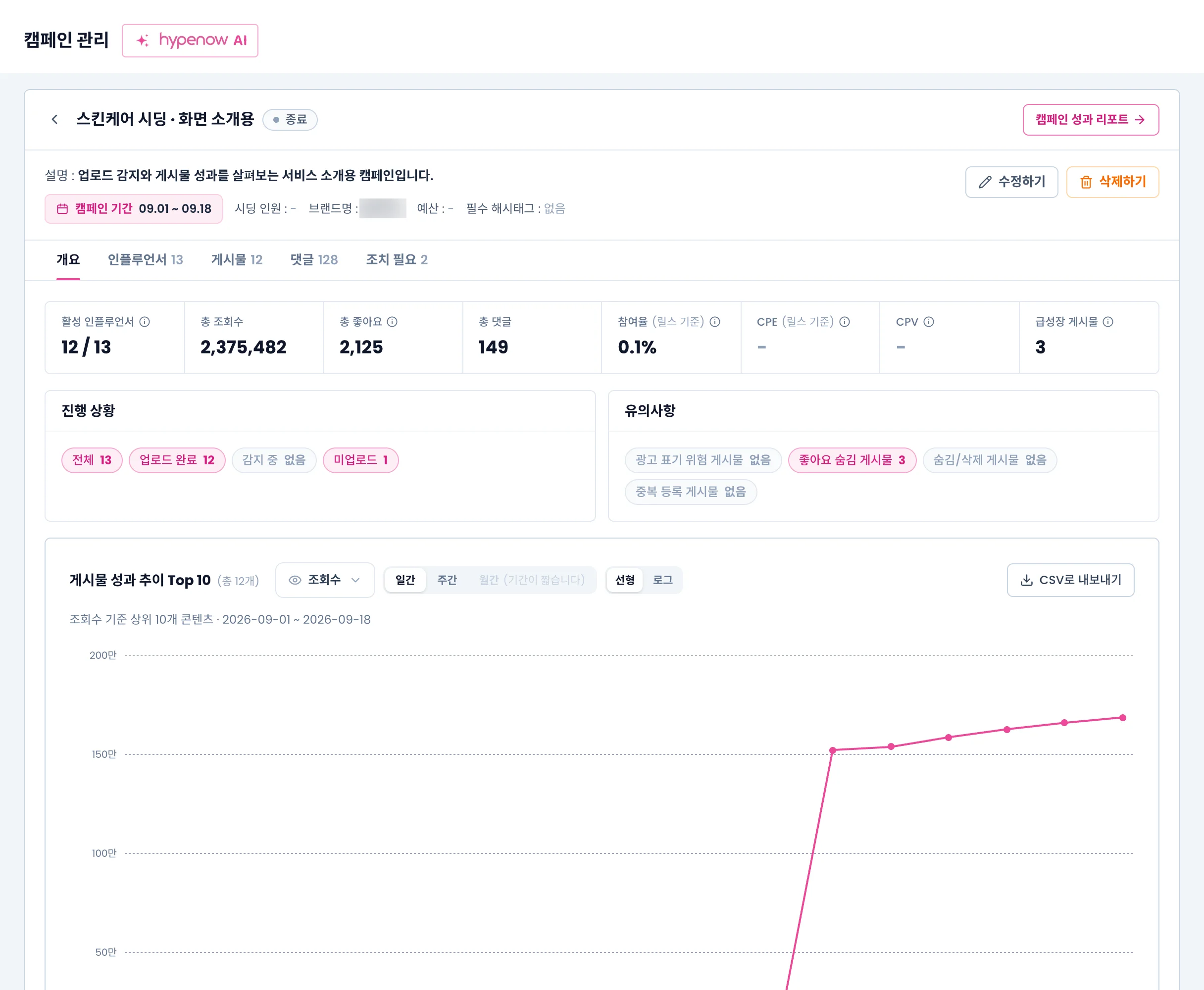Filter by 좋아요 숨김 게시물 3 chip
Image resolution: width=1204 pixels, height=990 pixels.
[x=852, y=460]
